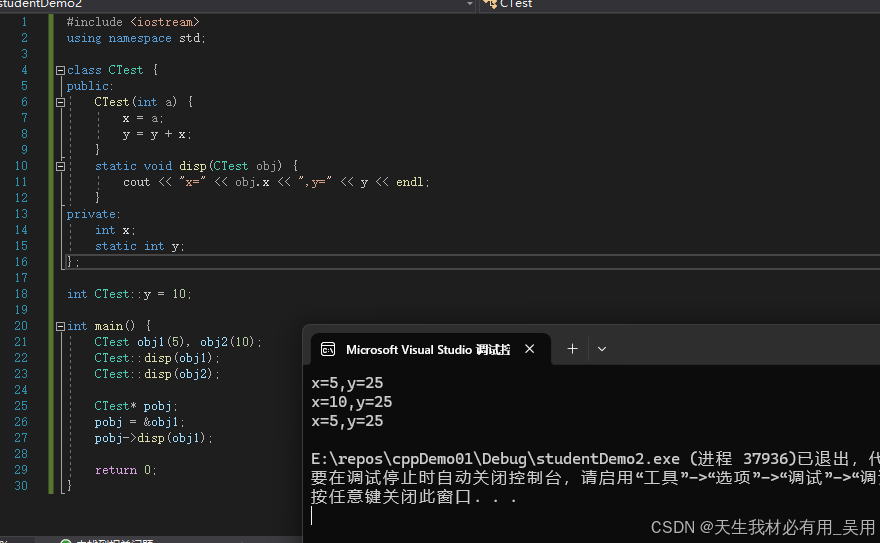The image size is (880, 543).
Task: Click the 'return 0;' statement
Action: pos(125,470)
